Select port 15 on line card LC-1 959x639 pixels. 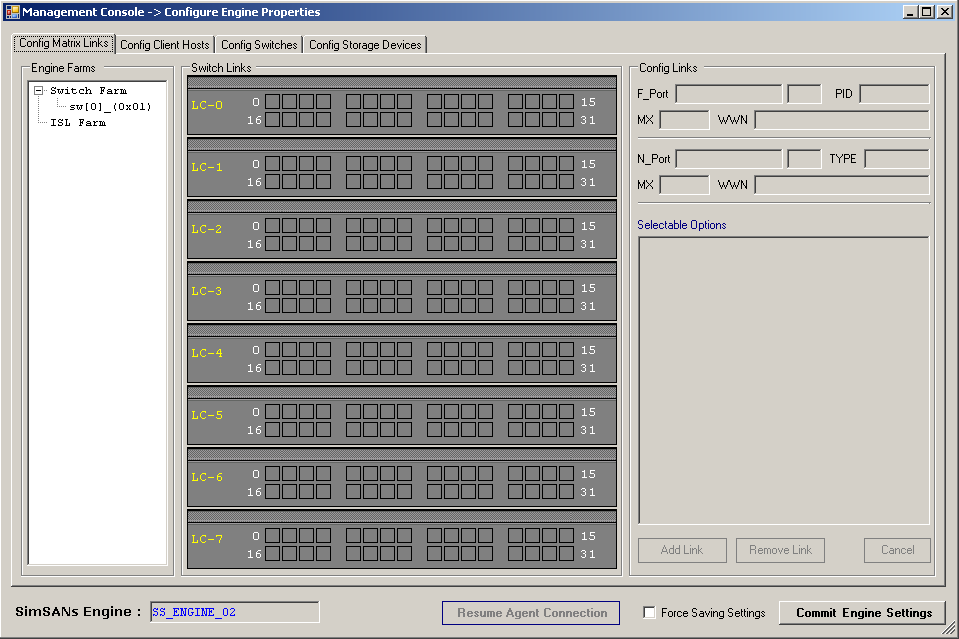tap(566, 164)
